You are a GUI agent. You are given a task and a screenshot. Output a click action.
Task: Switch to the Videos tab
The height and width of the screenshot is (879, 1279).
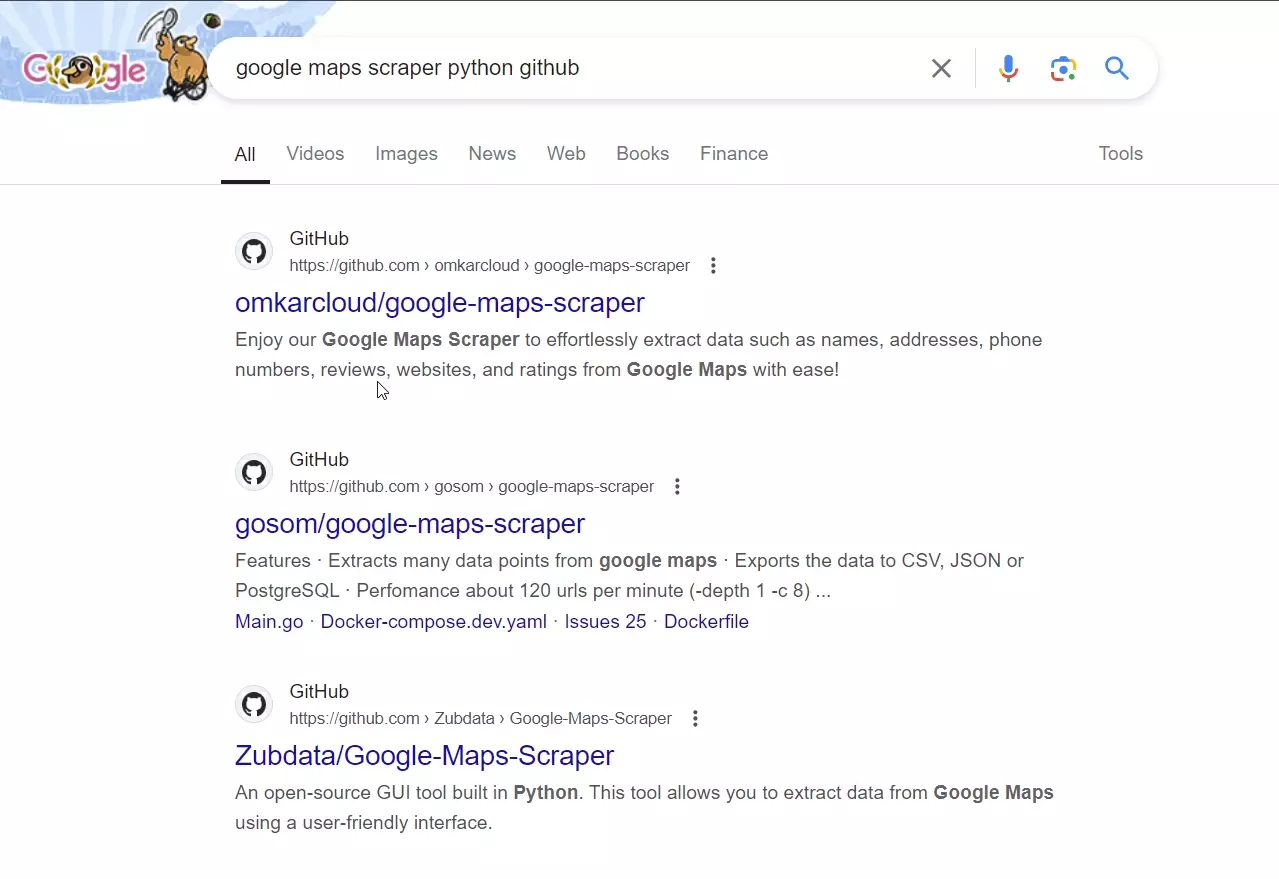pyautogui.click(x=315, y=153)
